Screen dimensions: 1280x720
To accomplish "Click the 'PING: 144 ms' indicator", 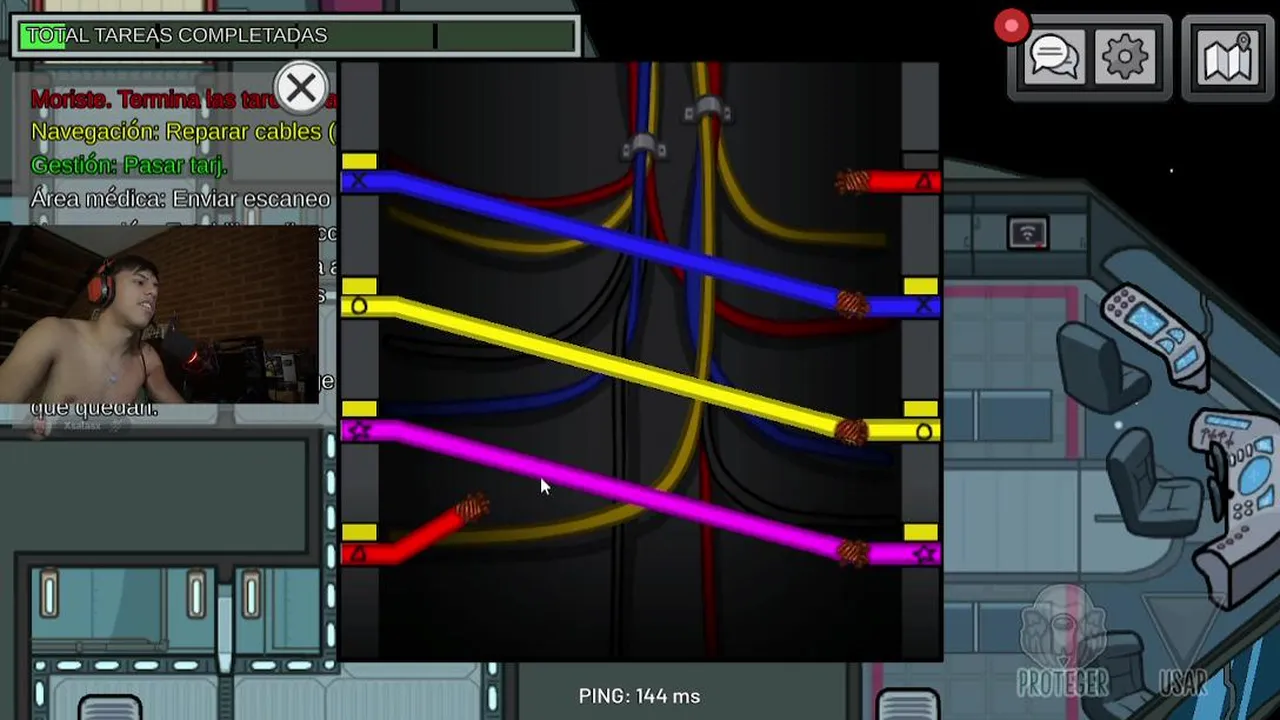I will 639,696.
